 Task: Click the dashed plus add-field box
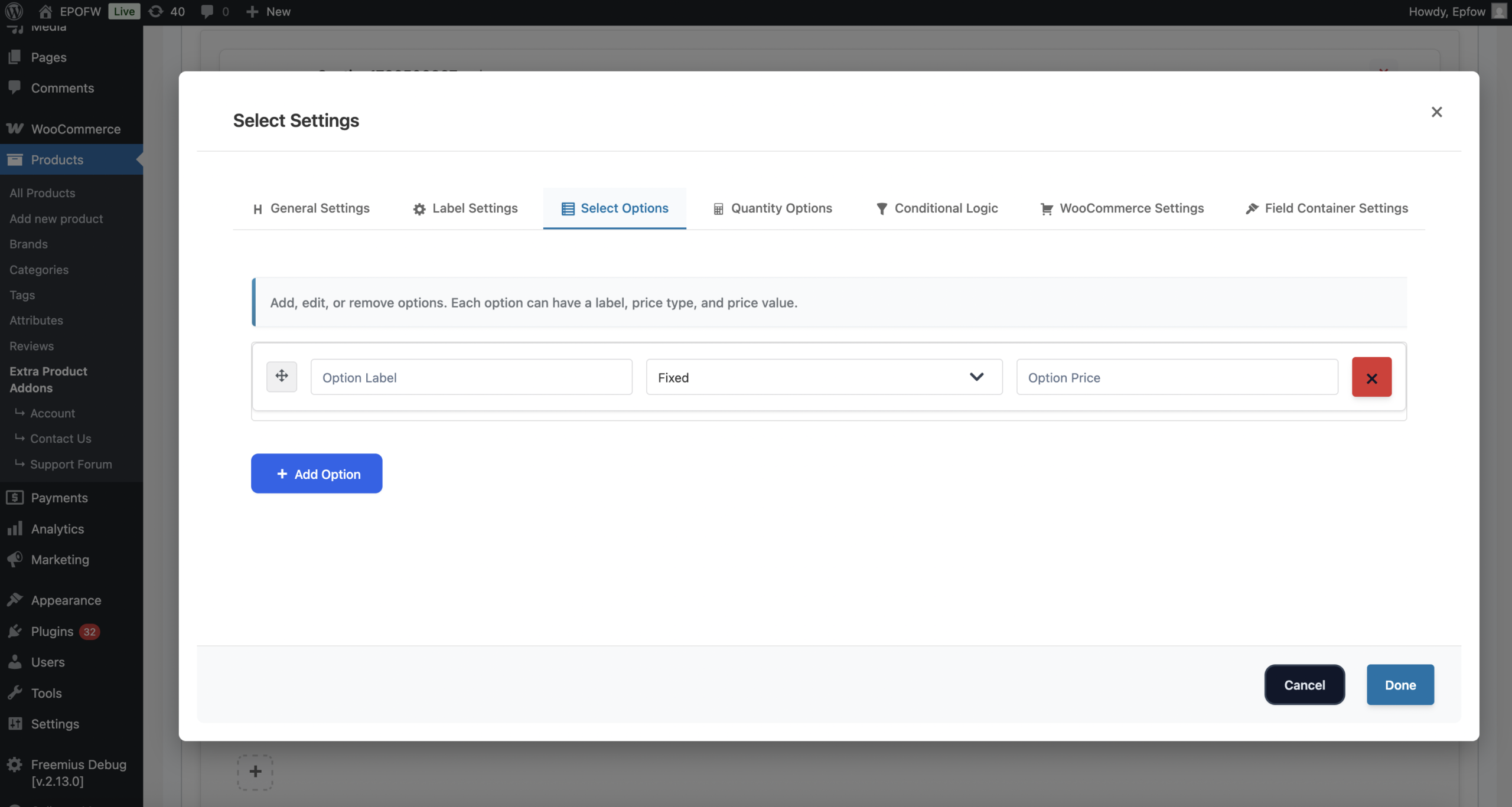(255, 772)
